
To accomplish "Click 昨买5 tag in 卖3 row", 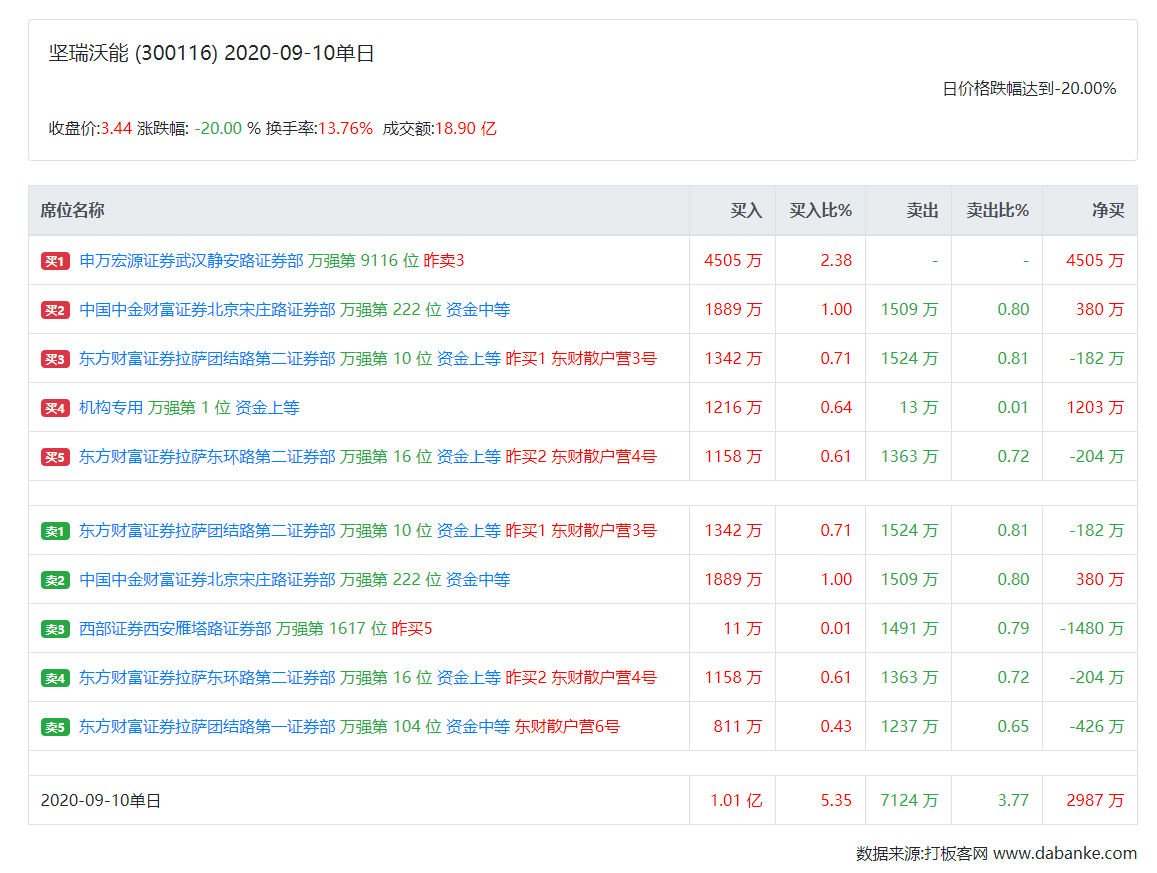I will tap(412, 629).
